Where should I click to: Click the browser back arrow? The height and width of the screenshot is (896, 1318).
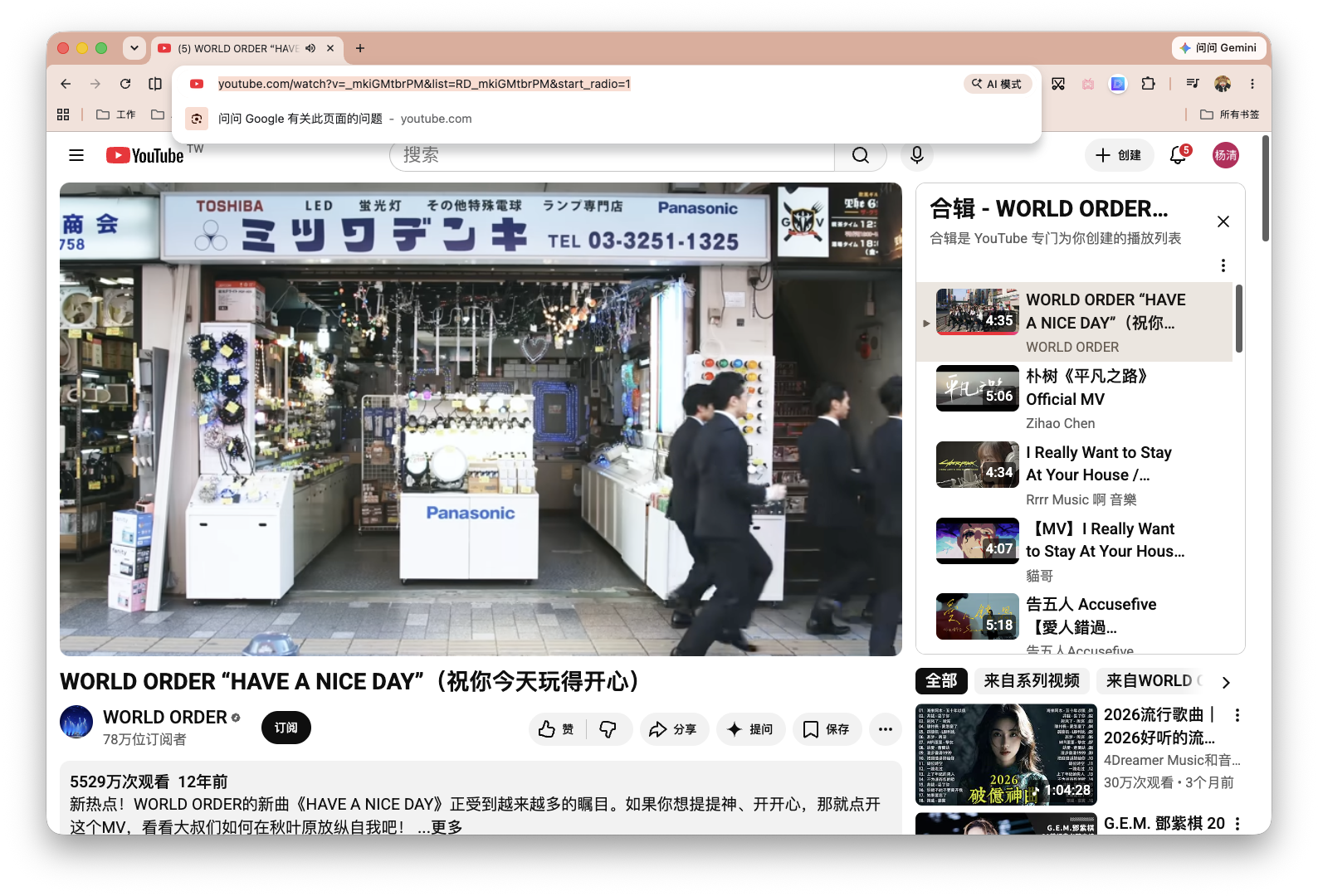[66, 84]
